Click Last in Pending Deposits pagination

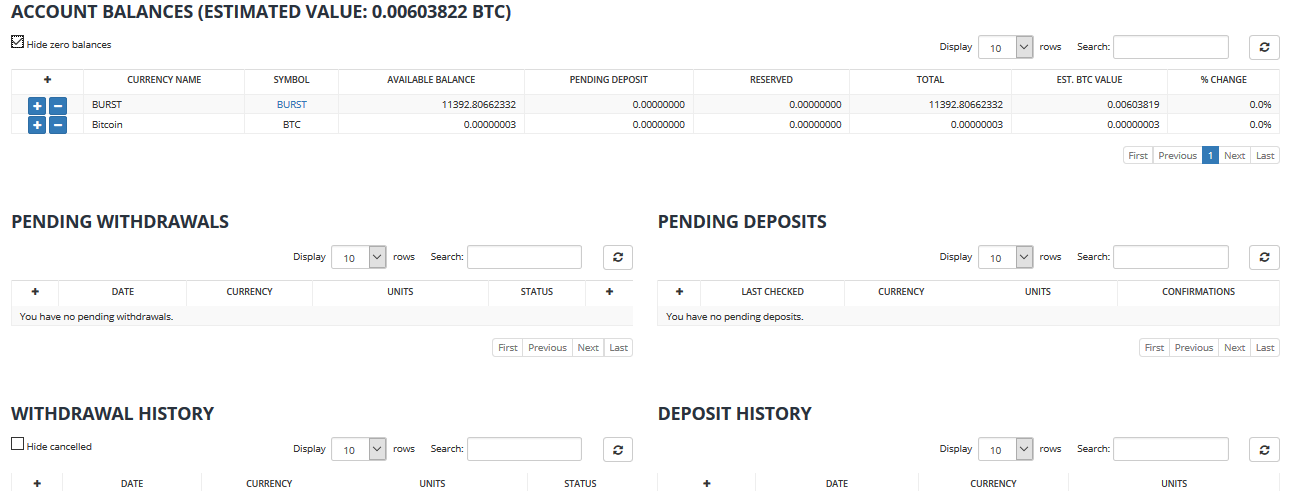pos(1265,348)
